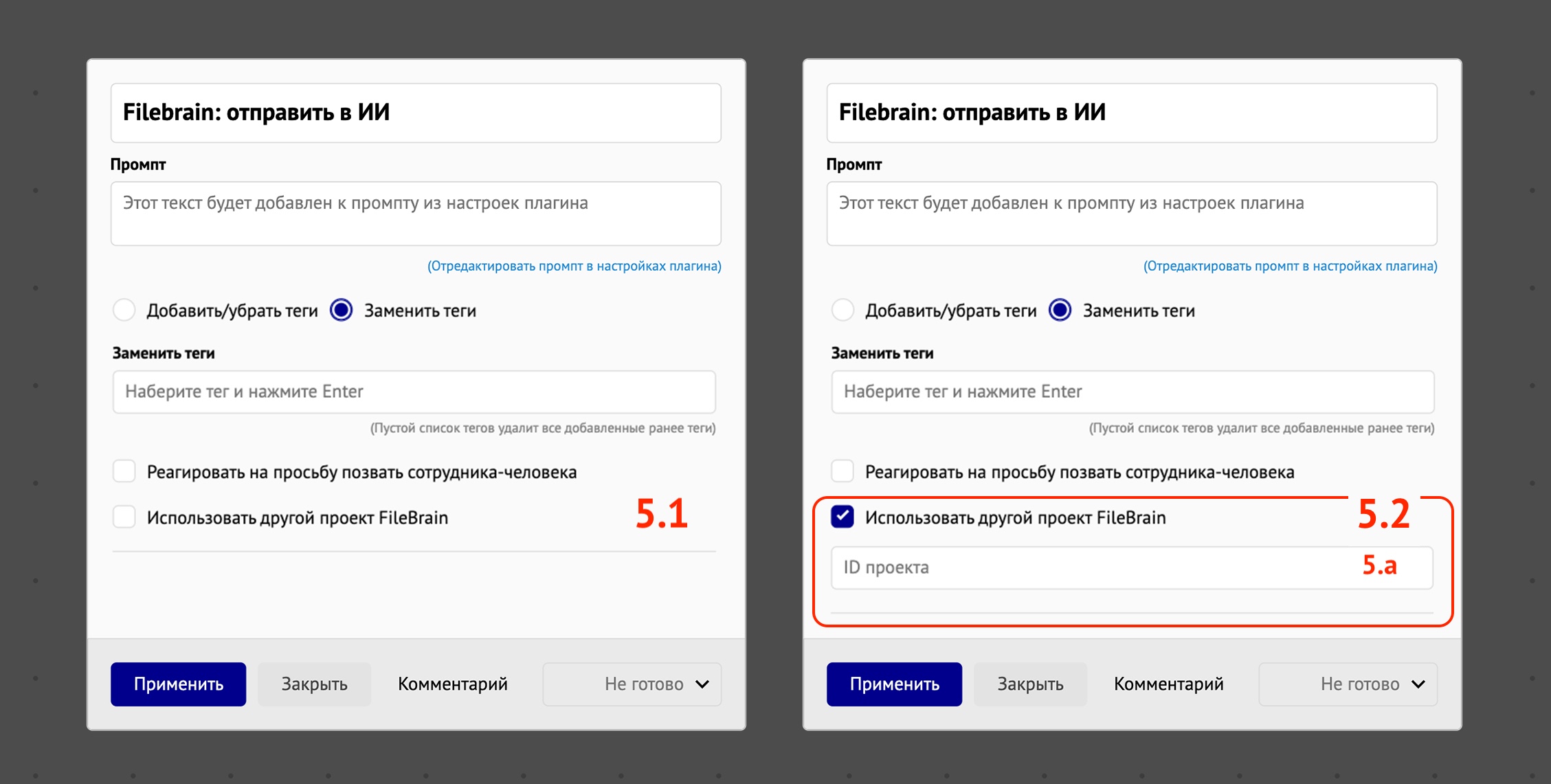Click "Применить" in the left dialog
The width and height of the screenshot is (1551, 784).
coord(178,684)
